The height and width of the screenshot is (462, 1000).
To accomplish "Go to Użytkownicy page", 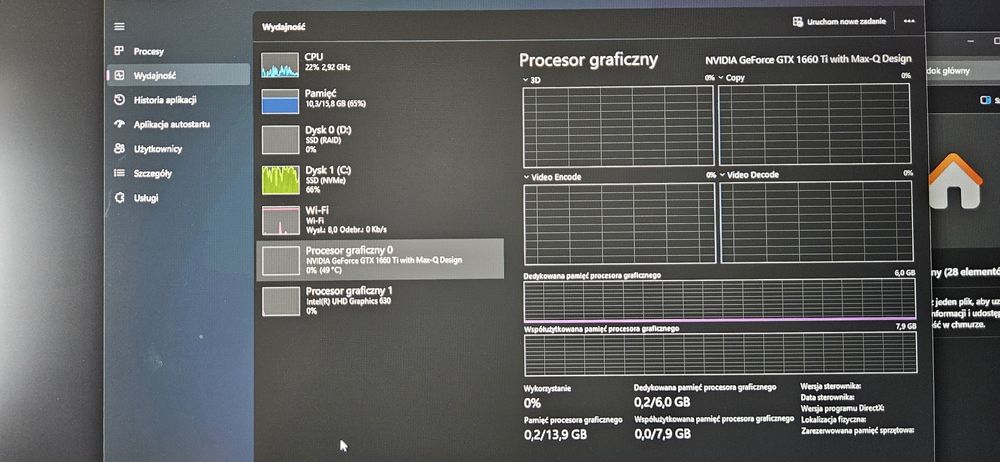I will click(158, 149).
